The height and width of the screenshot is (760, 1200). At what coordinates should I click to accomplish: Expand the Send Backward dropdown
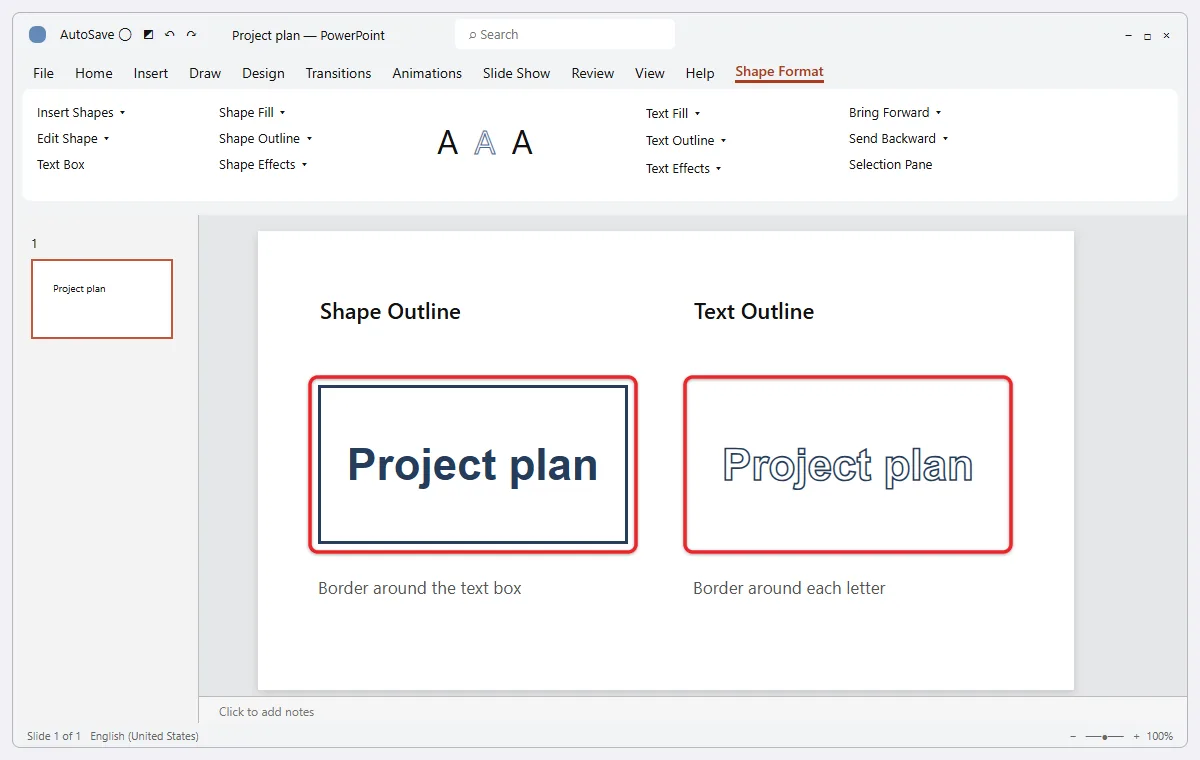coord(898,139)
